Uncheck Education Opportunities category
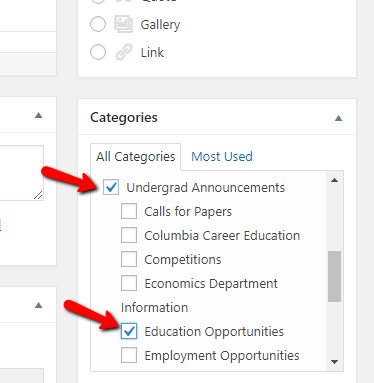 [x=129, y=331]
